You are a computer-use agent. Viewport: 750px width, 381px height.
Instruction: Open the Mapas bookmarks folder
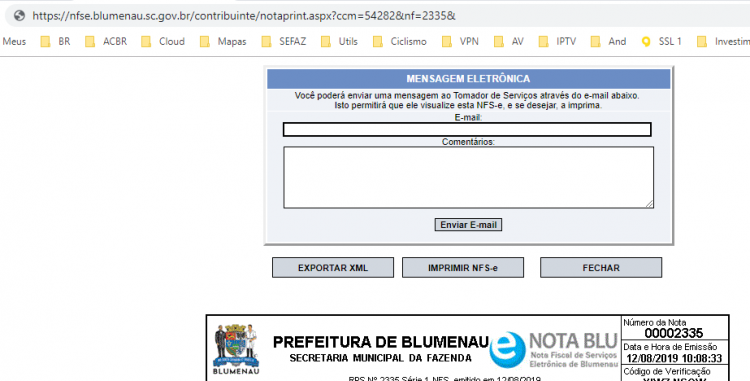click(223, 42)
